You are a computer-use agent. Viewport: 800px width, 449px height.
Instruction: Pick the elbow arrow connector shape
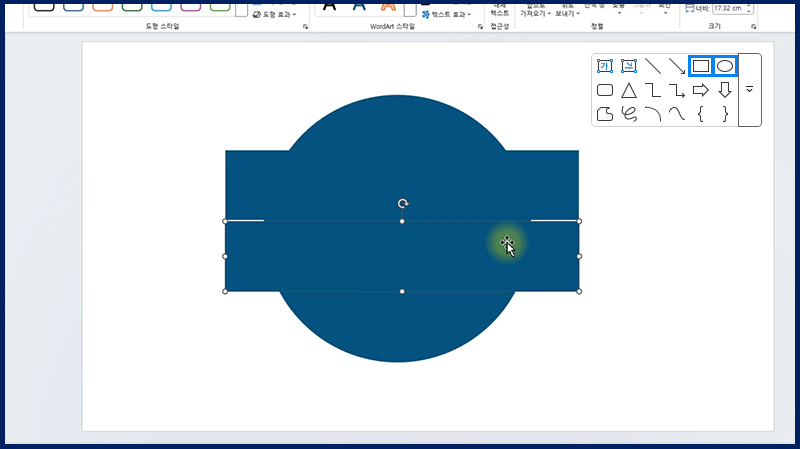pyautogui.click(x=677, y=90)
